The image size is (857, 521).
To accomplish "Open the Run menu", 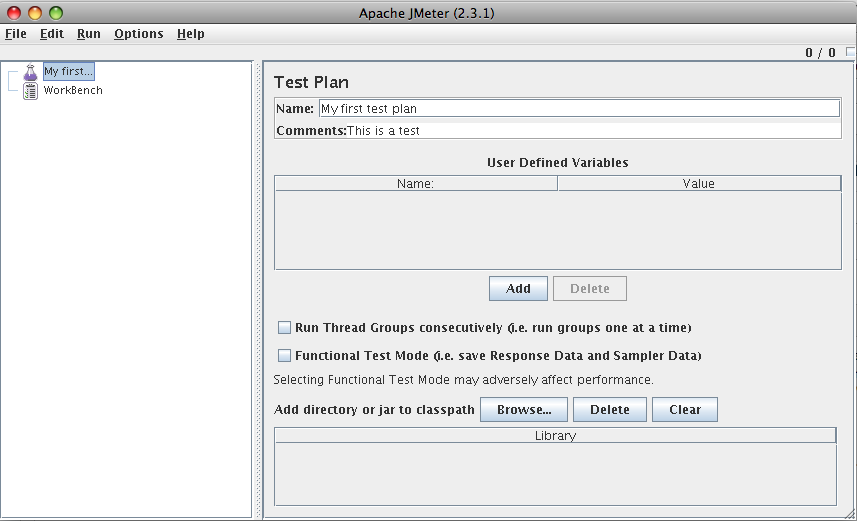I will tap(89, 34).
